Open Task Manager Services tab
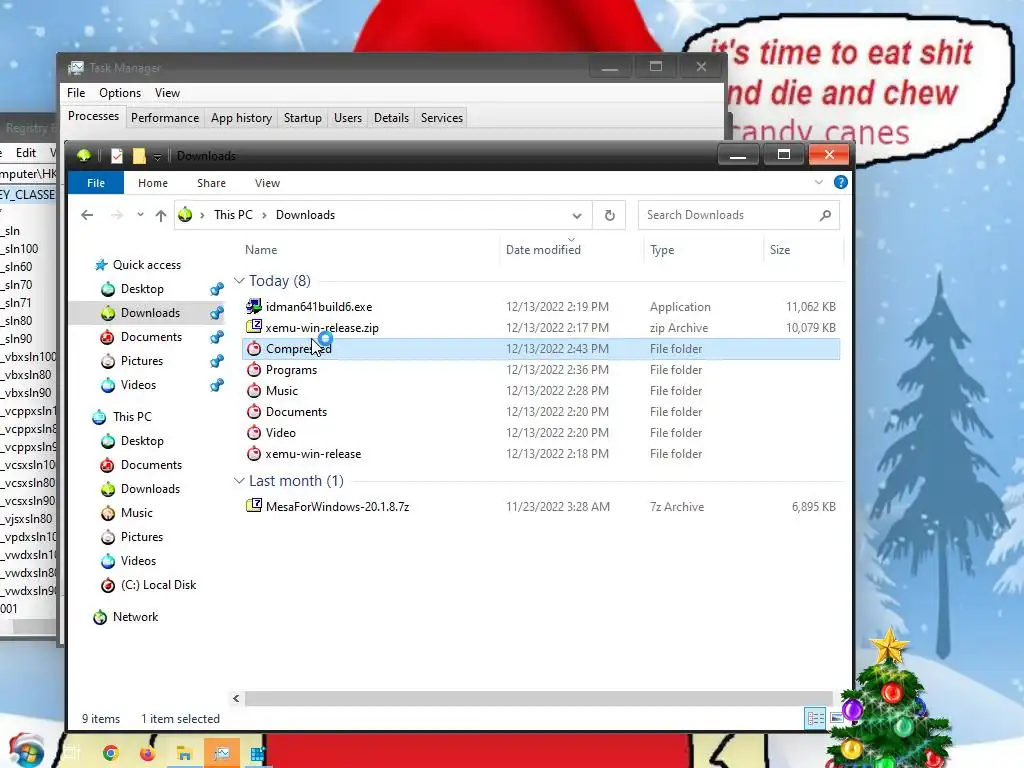The height and width of the screenshot is (768, 1024). click(x=441, y=118)
